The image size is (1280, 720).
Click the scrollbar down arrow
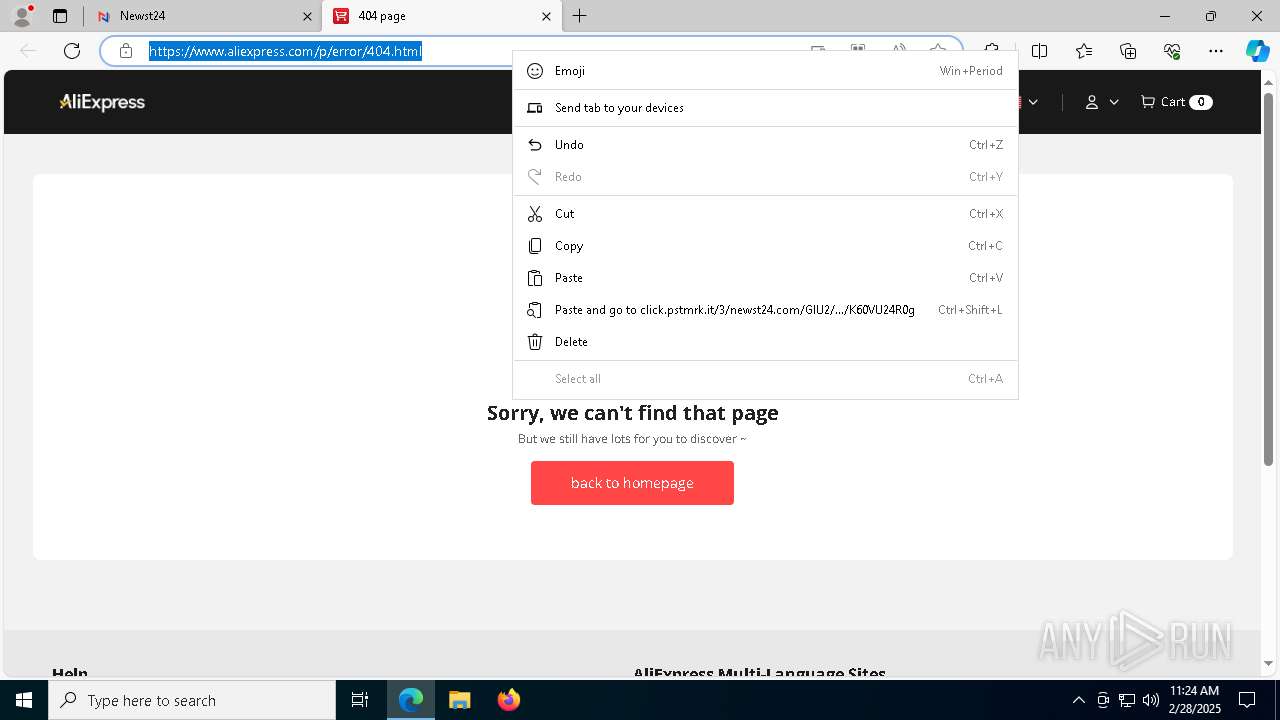pos(1269,663)
